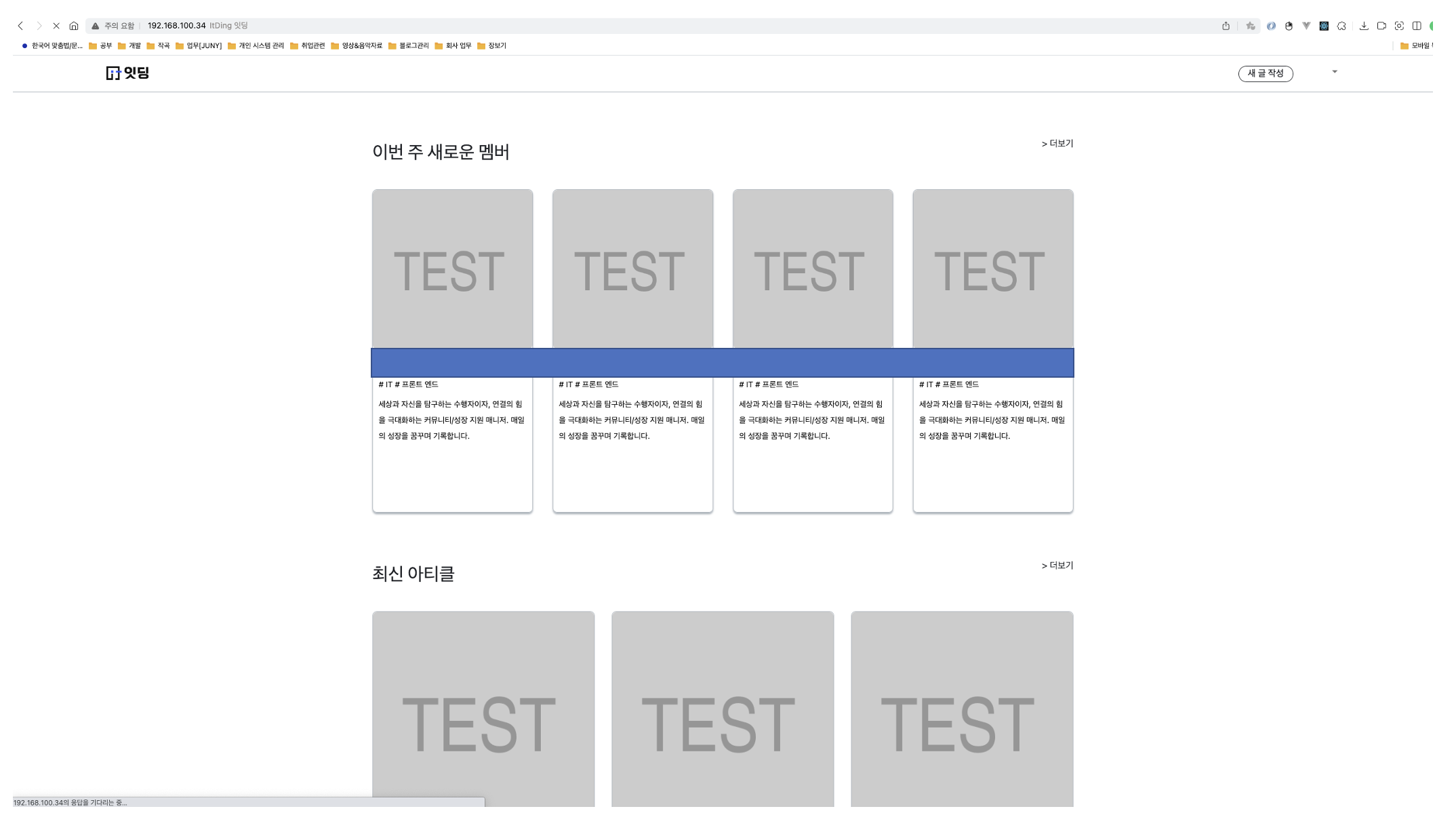This screenshot has height=830, width=1456.
Task: Click 더보기 link beside 이번 주 새로운 멤버
Action: 1057,143
